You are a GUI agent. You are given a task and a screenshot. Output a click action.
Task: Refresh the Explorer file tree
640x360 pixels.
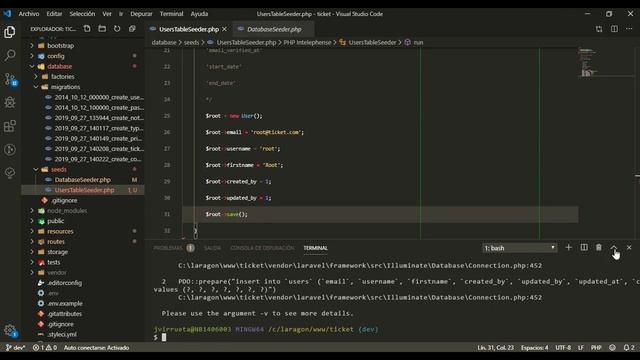click(x=117, y=29)
